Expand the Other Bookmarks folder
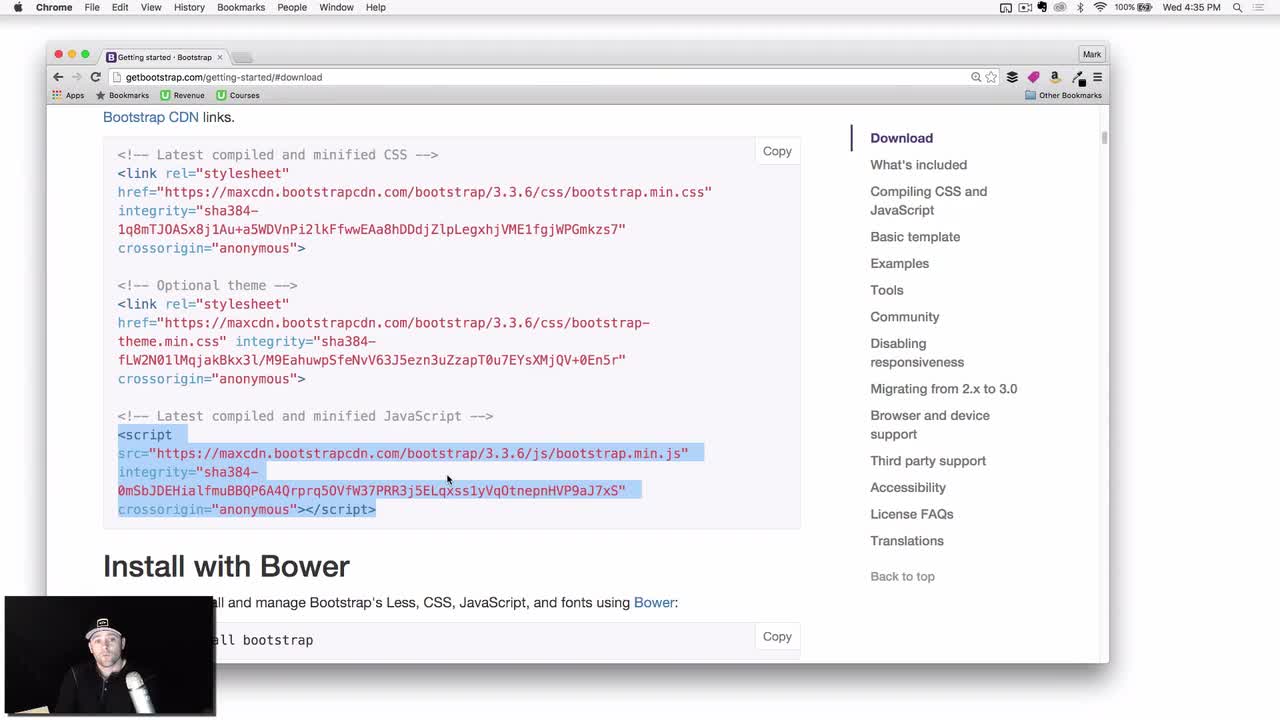The image size is (1280, 720). pyautogui.click(x=1063, y=95)
